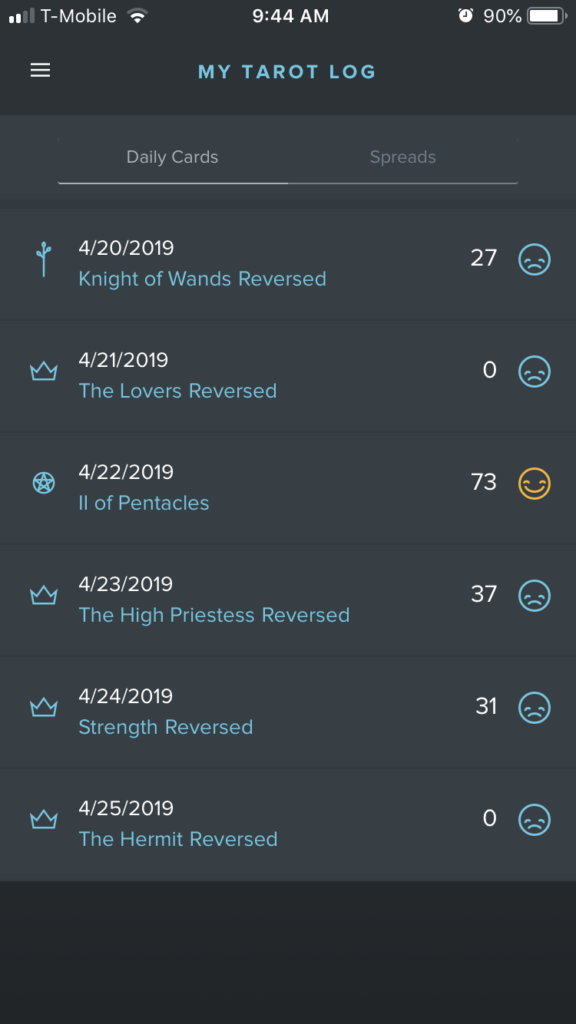Screen dimensions: 576x1024
Task: Tap the crown icon beside Strength Reversed
Action: 44,707
